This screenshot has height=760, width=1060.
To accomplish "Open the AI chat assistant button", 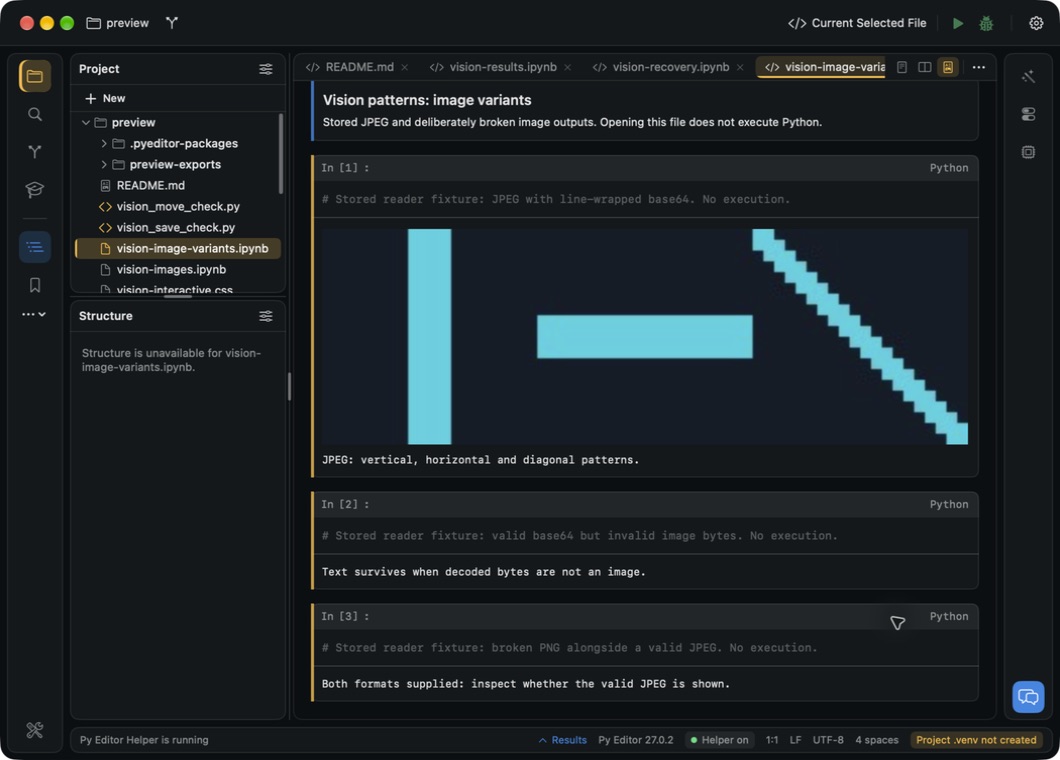I will pos(1028,696).
